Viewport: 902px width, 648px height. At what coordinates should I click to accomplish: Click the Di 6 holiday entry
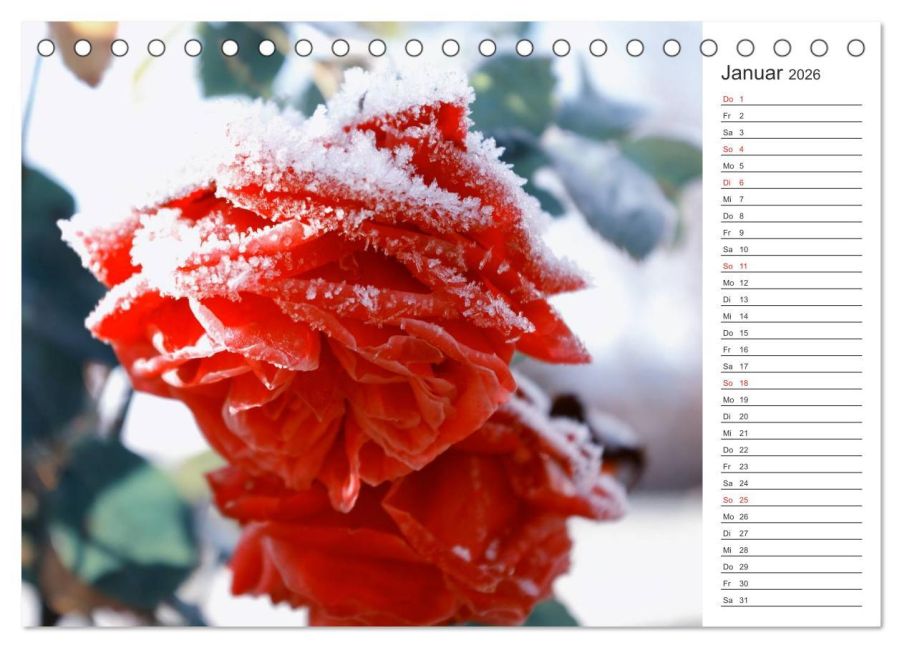tap(792, 182)
